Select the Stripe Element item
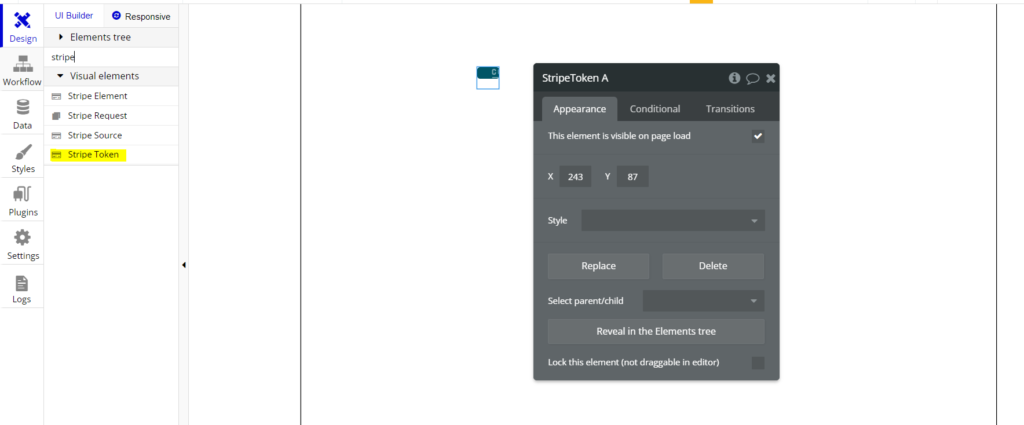This screenshot has width=1024, height=425. coord(111,96)
